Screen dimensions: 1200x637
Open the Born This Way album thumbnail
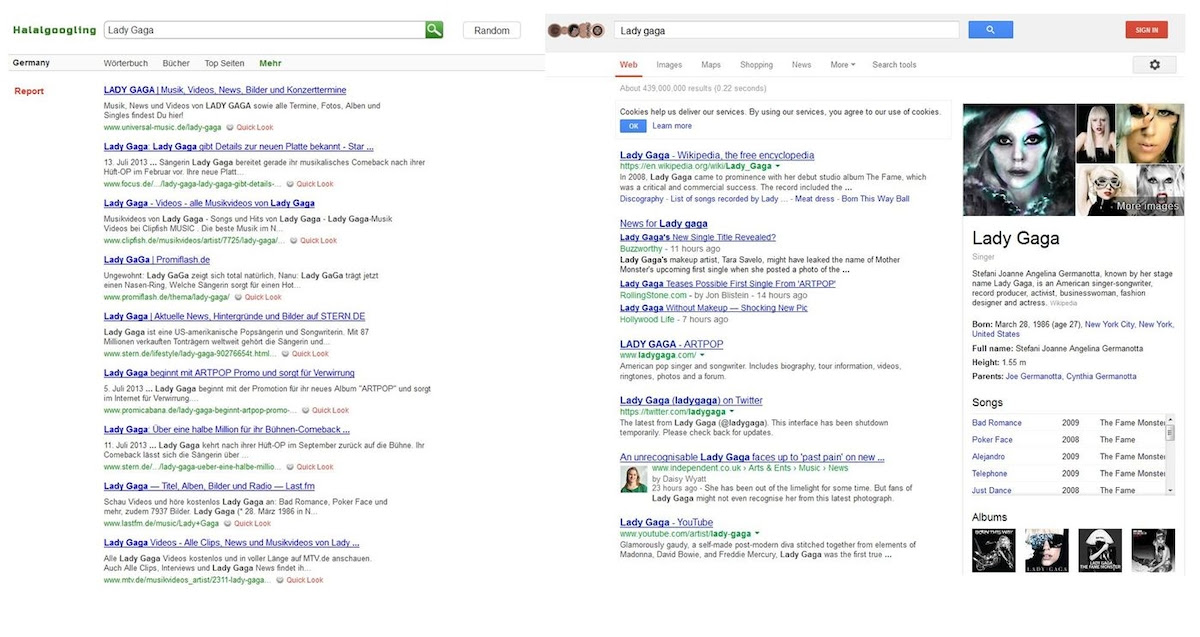click(x=993, y=550)
